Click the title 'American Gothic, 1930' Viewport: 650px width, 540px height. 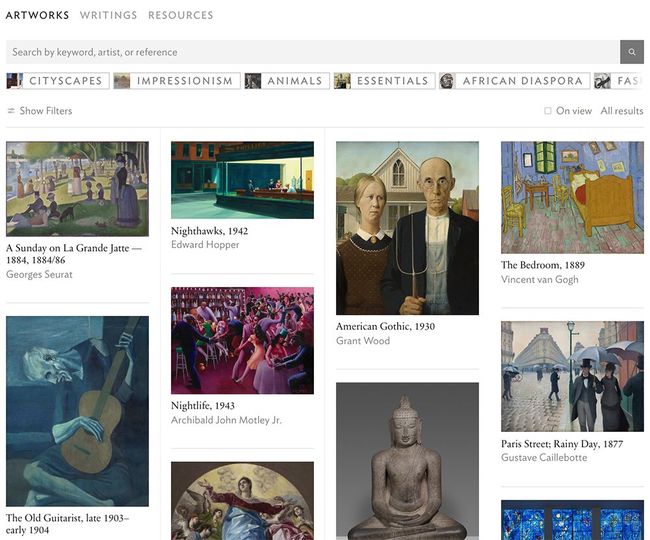point(386,327)
